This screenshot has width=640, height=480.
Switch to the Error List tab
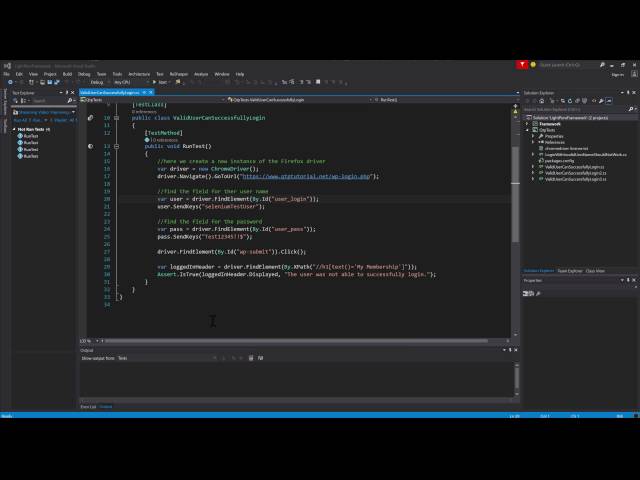(88, 407)
